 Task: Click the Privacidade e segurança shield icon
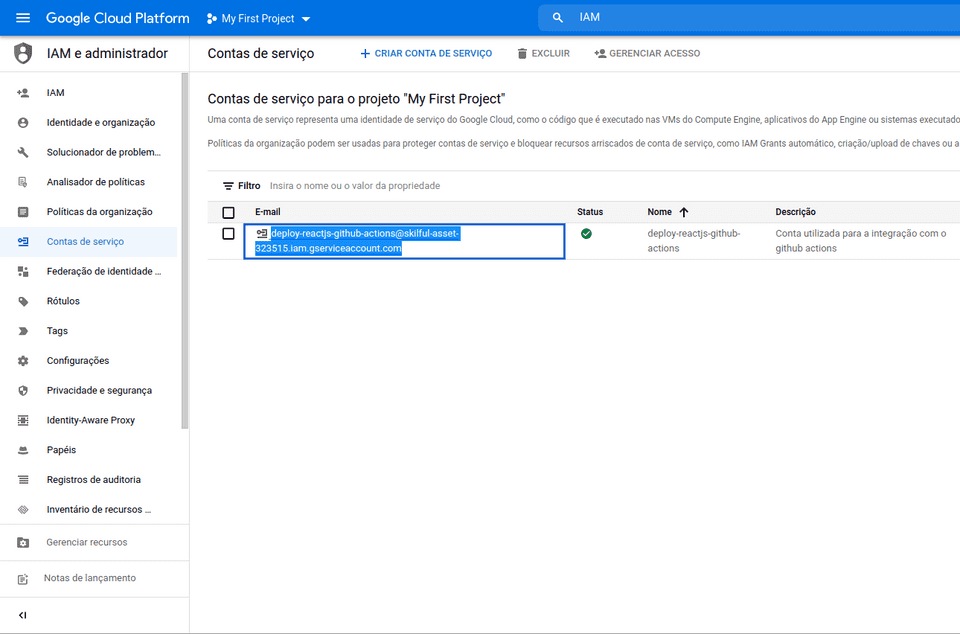(x=23, y=391)
